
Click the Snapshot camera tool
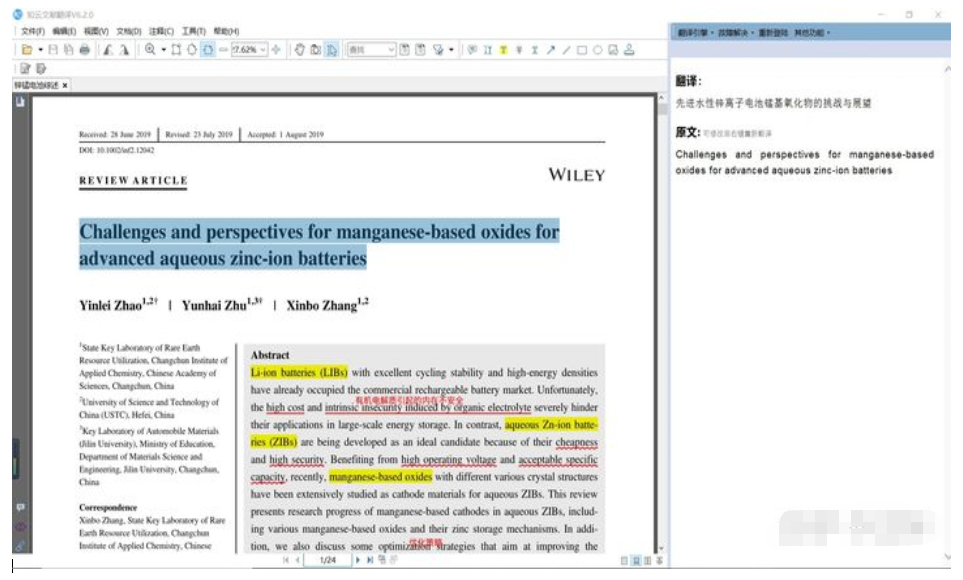tap(315, 49)
